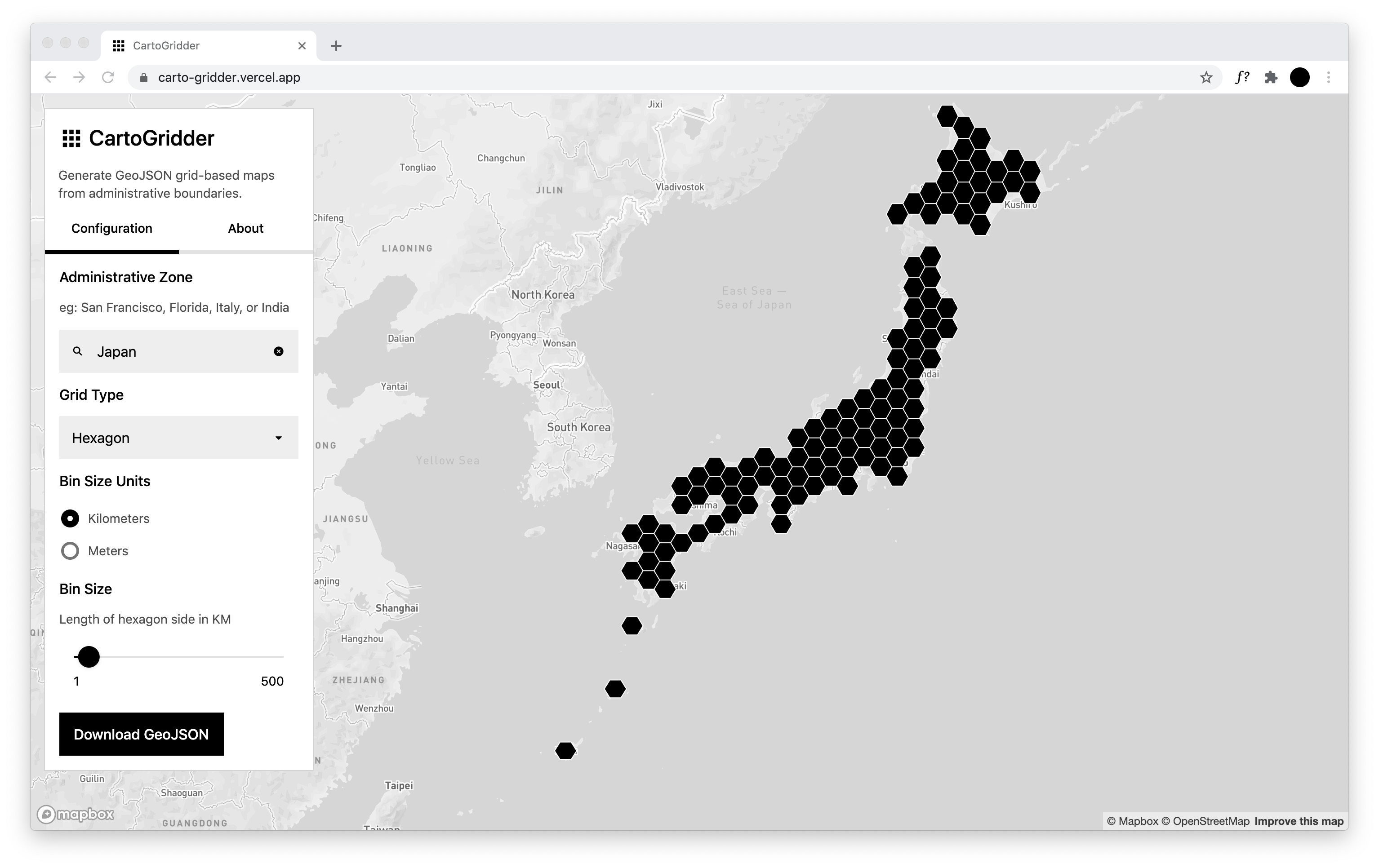Click the bin size slider handle
The image size is (1379, 868).
[x=89, y=657]
